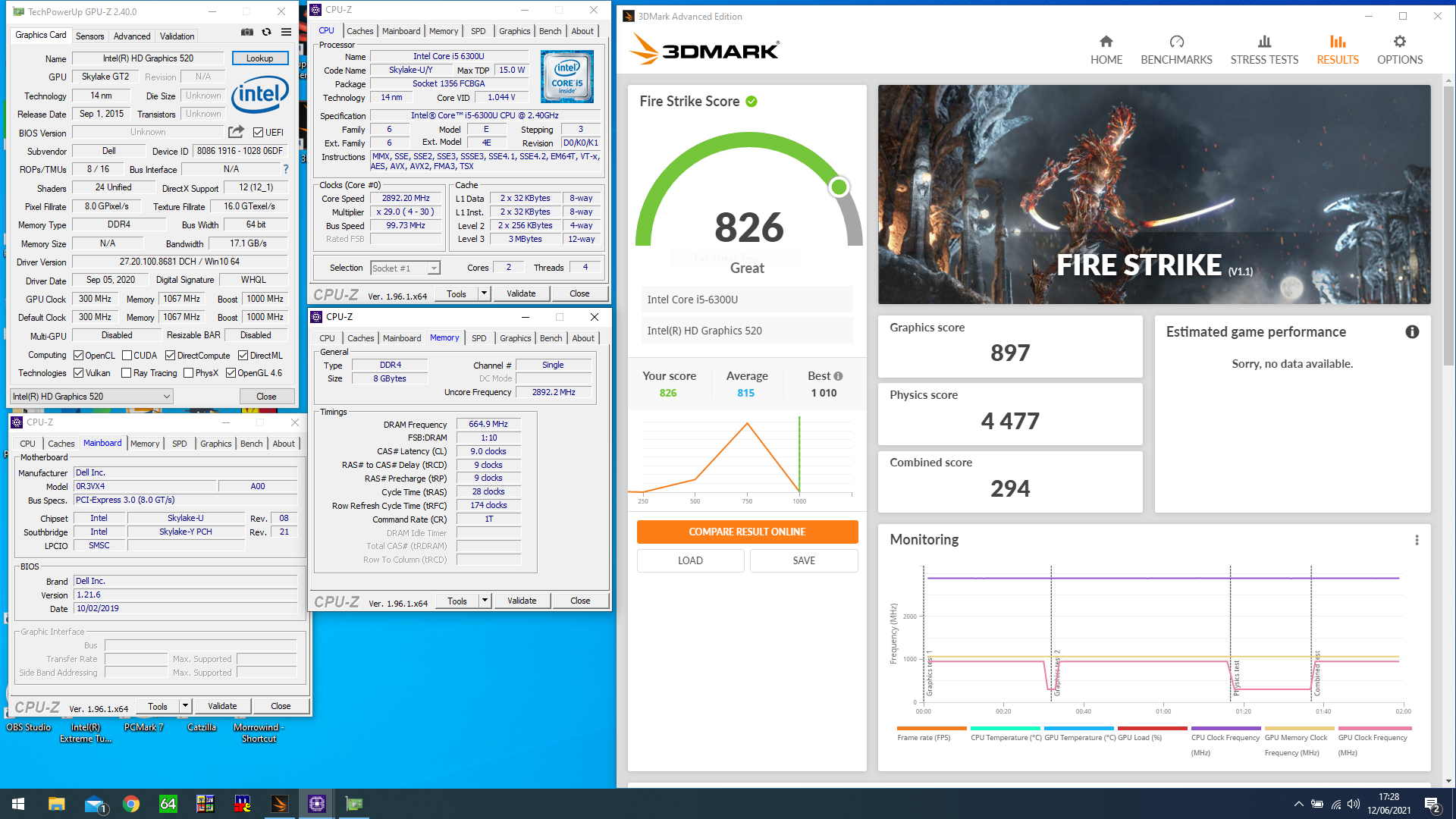This screenshot has height=819, width=1456.
Task: Show hidden system tray icons chevron
Action: coord(1299,804)
